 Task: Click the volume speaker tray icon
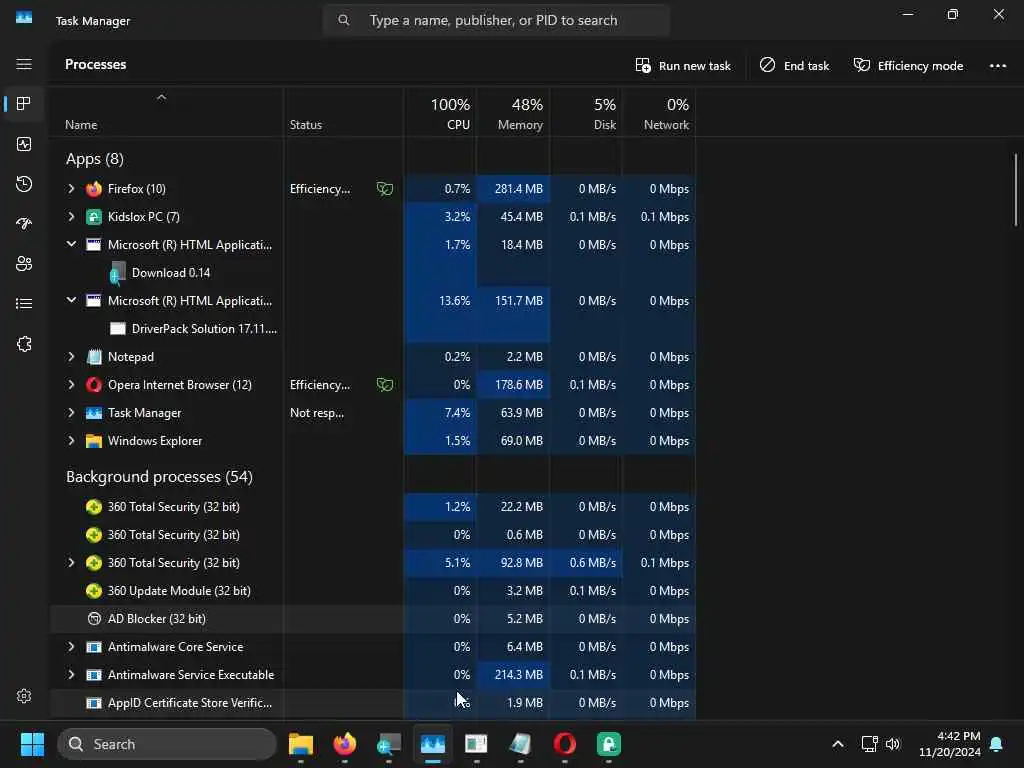893,744
